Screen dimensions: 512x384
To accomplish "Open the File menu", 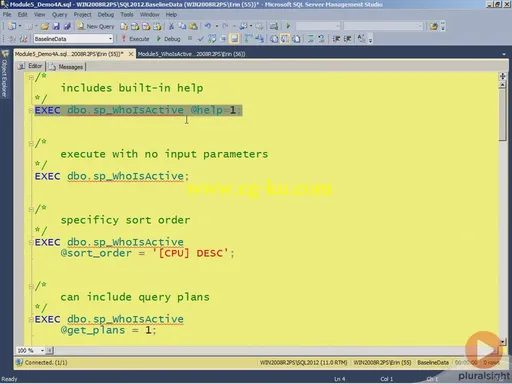I will [x=7, y=15].
